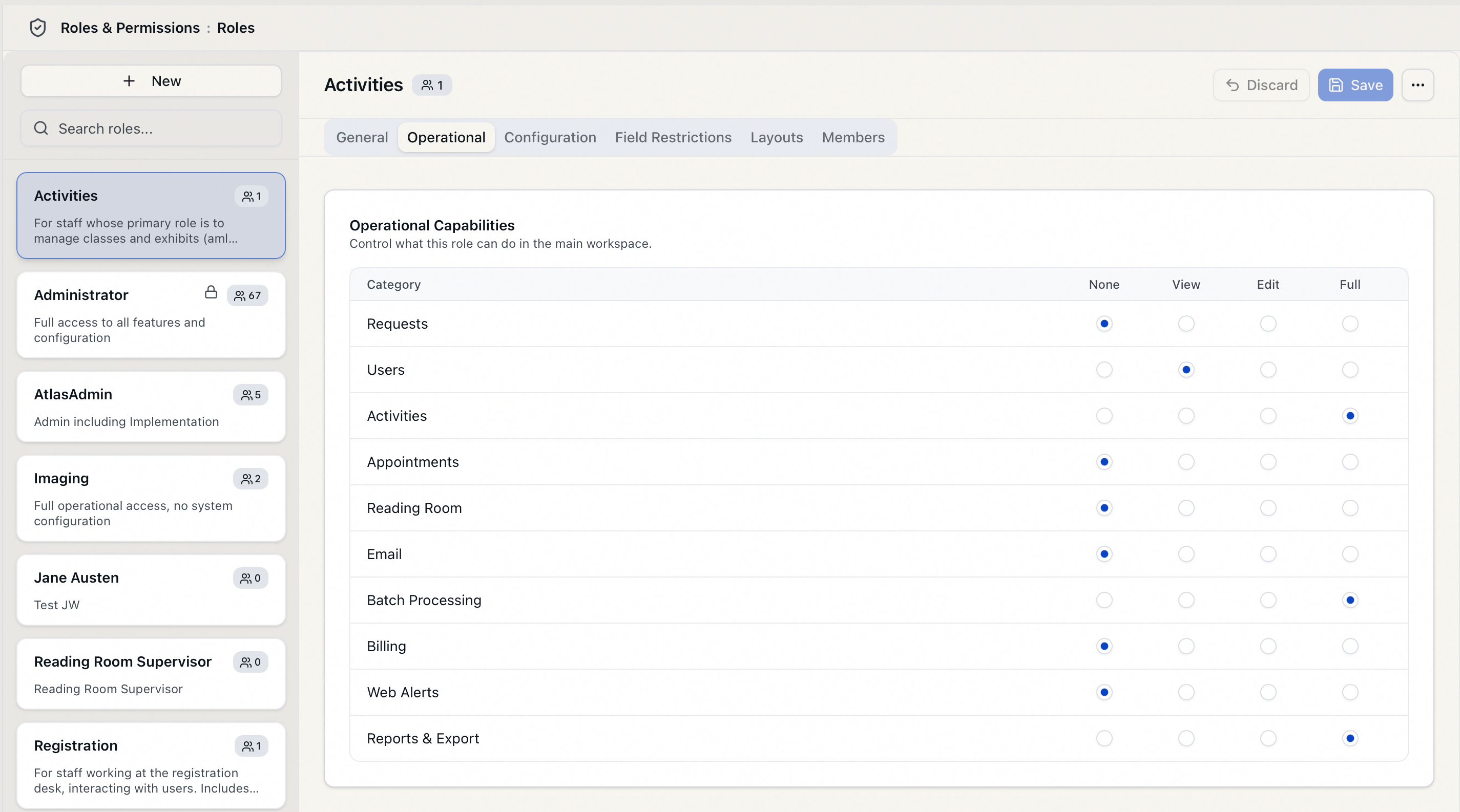The image size is (1460, 812).
Task: Select the Reading Room Supervisor role card
Action: click(x=151, y=674)
